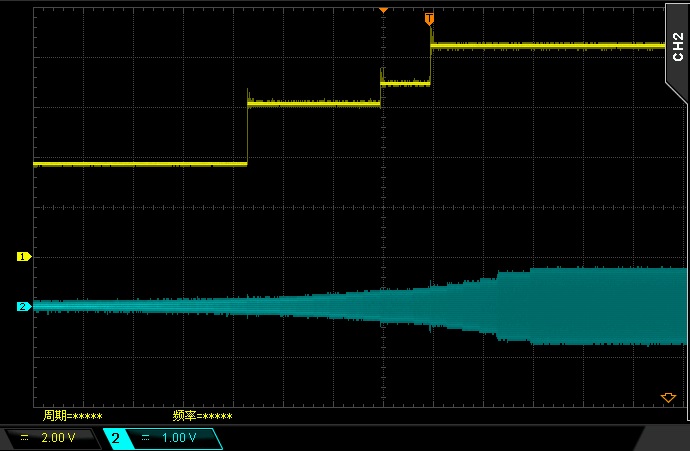Select the orange trigger position triangle at top center
This screenshot has width=690, height=451.
(382, 10)
